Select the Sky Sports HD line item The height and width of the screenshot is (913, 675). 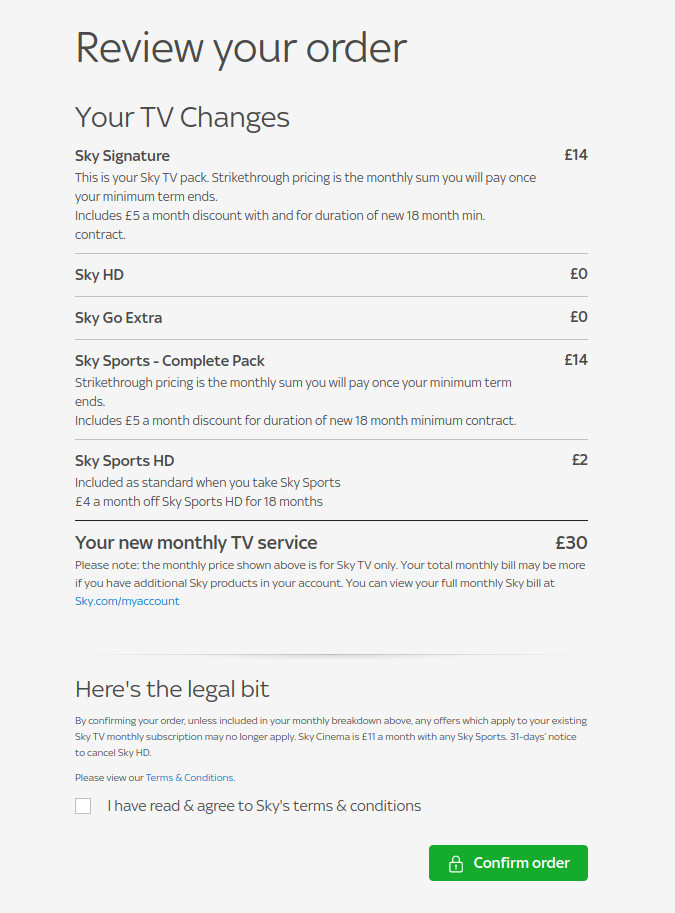[x=124, y=460]
